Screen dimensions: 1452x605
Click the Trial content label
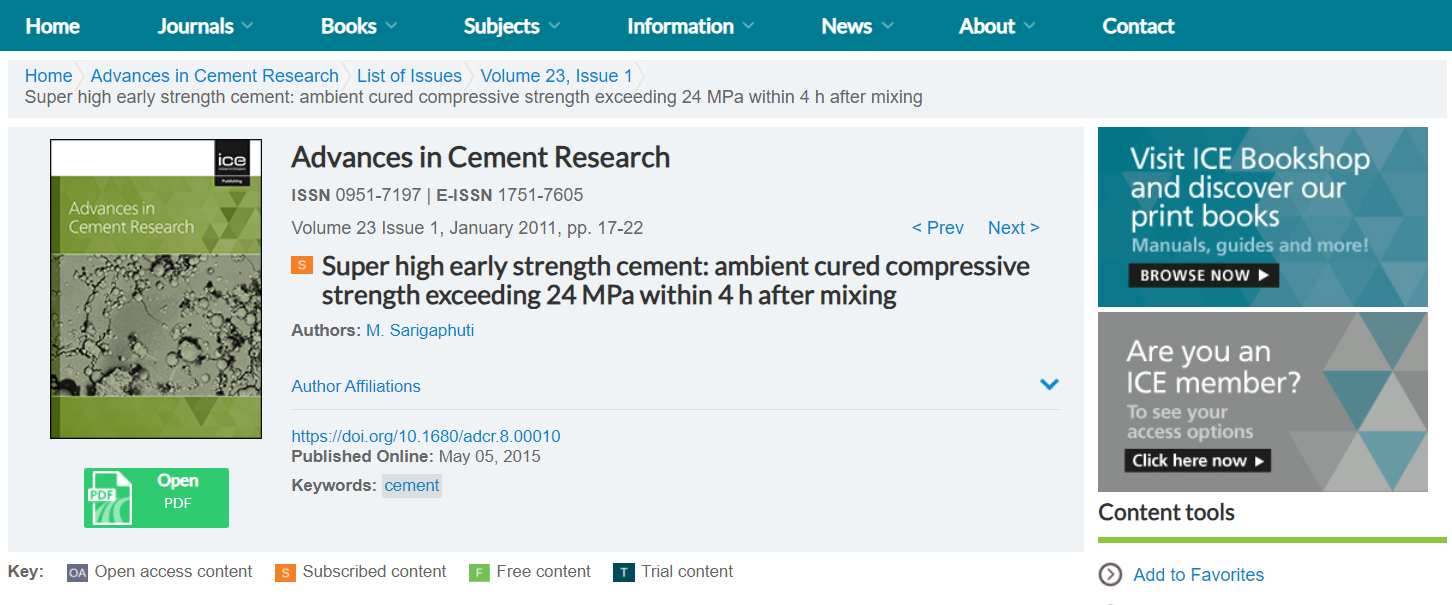point(687,572)
